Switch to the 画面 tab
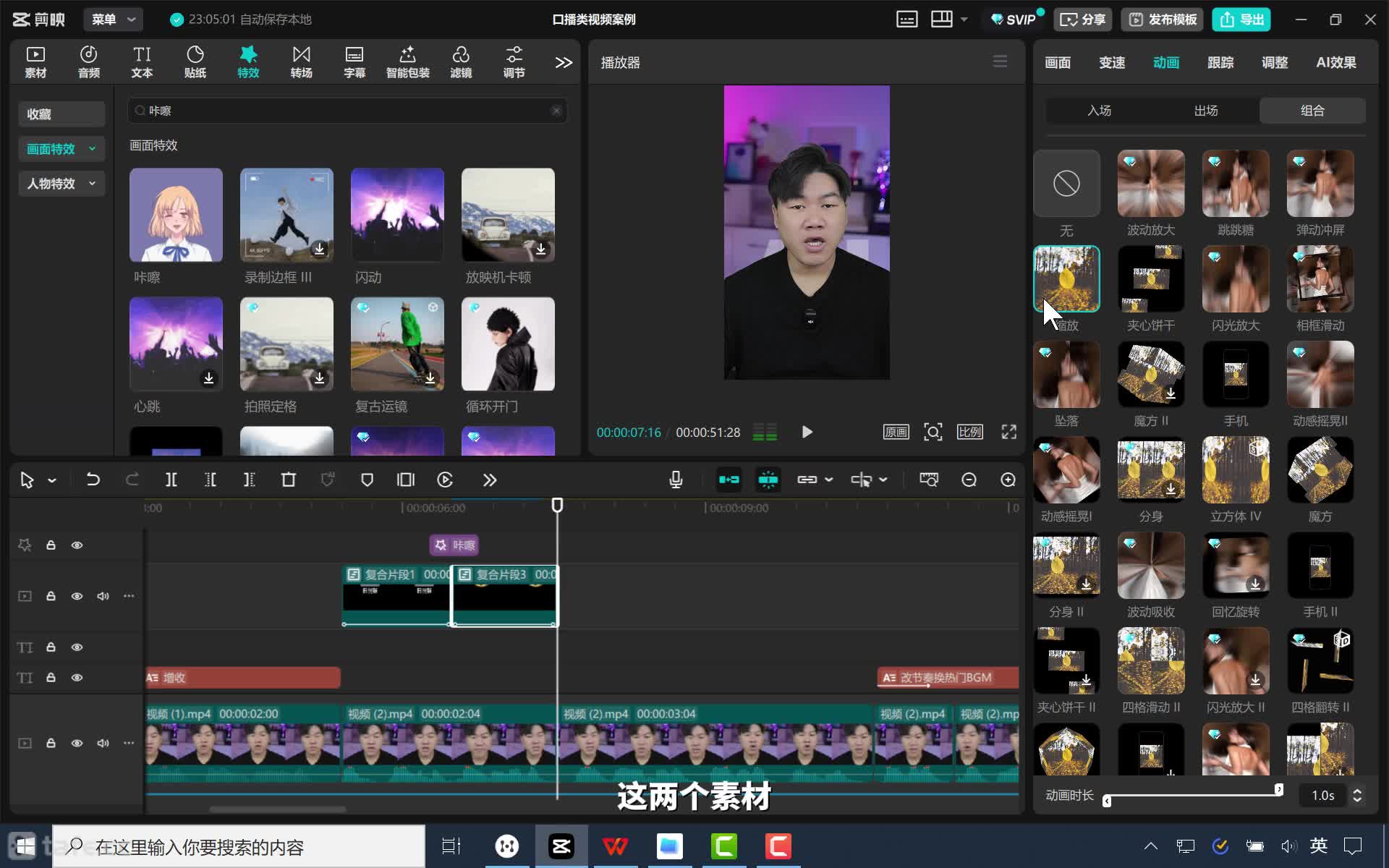This screenshot has height=868, width=1389. click(1058, 62)
